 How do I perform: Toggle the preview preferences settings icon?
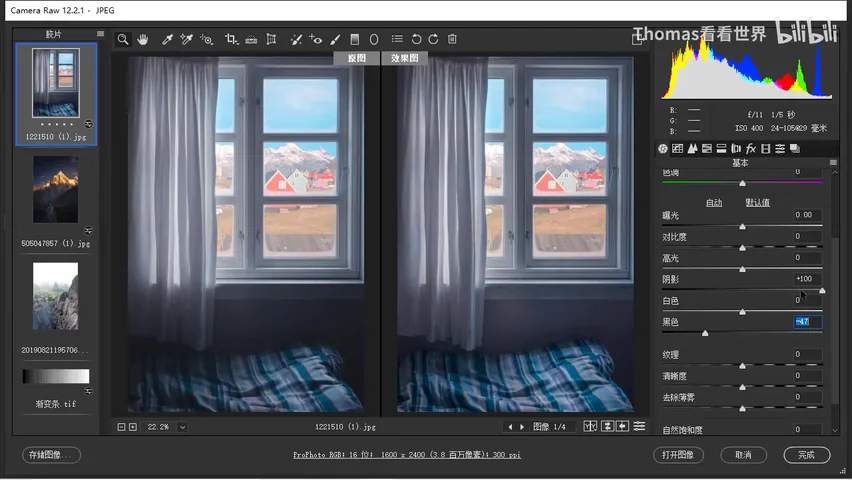[640, 427]
